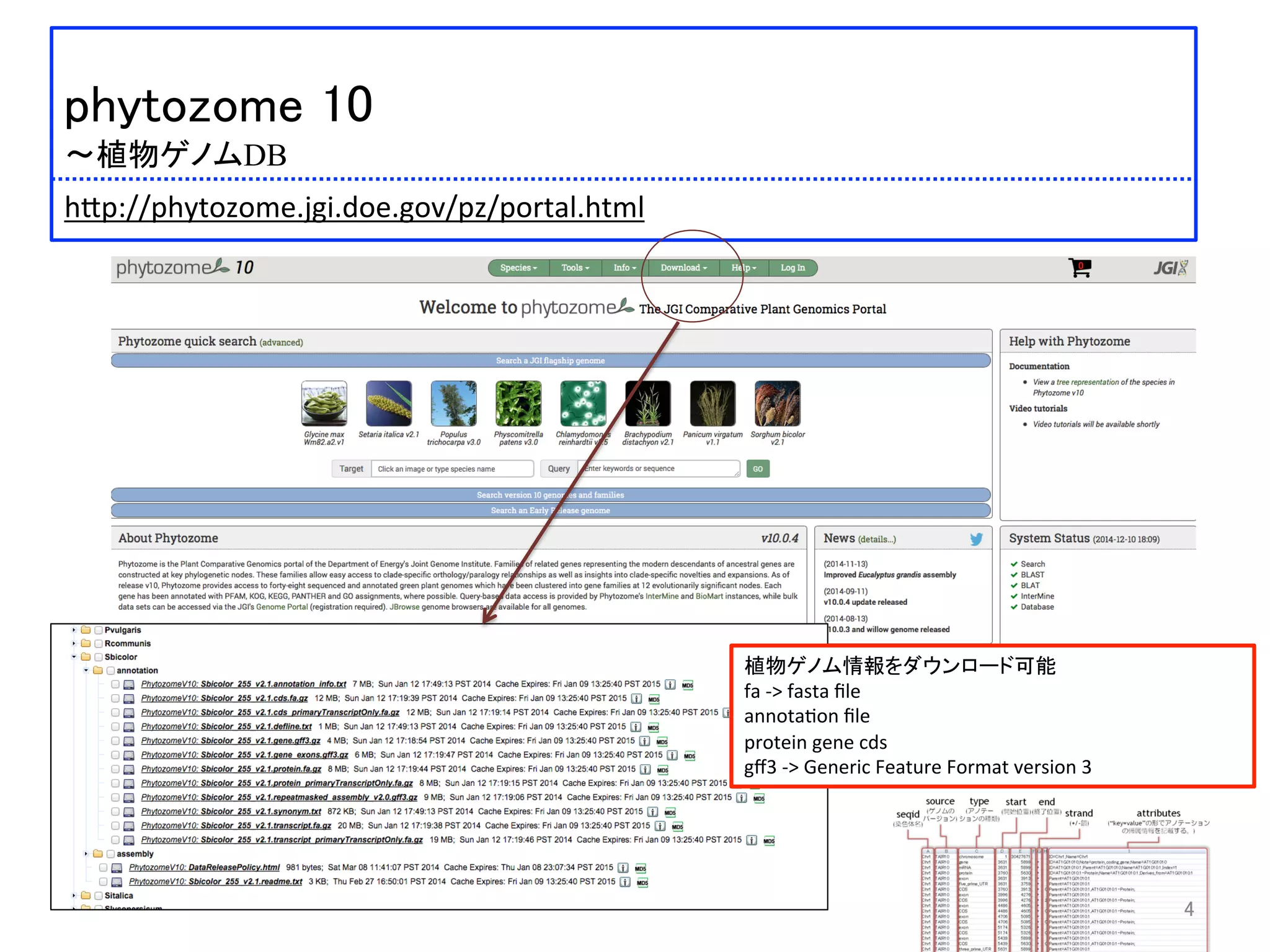Click info icon for gene_exons.gff3.gz file
1270x952 pixels.
672,756
